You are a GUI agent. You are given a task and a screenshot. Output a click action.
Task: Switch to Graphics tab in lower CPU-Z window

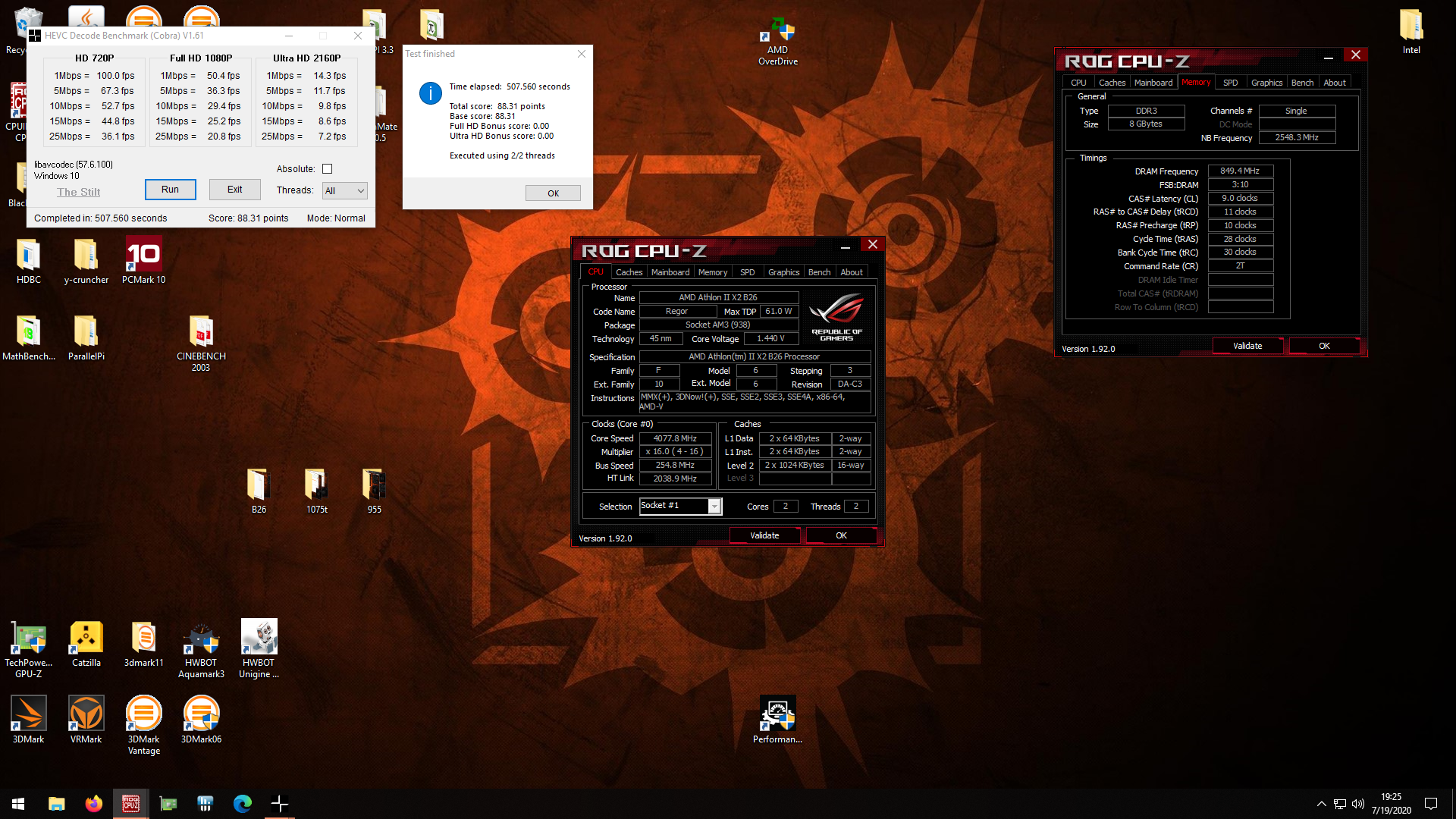pos(783,272)
